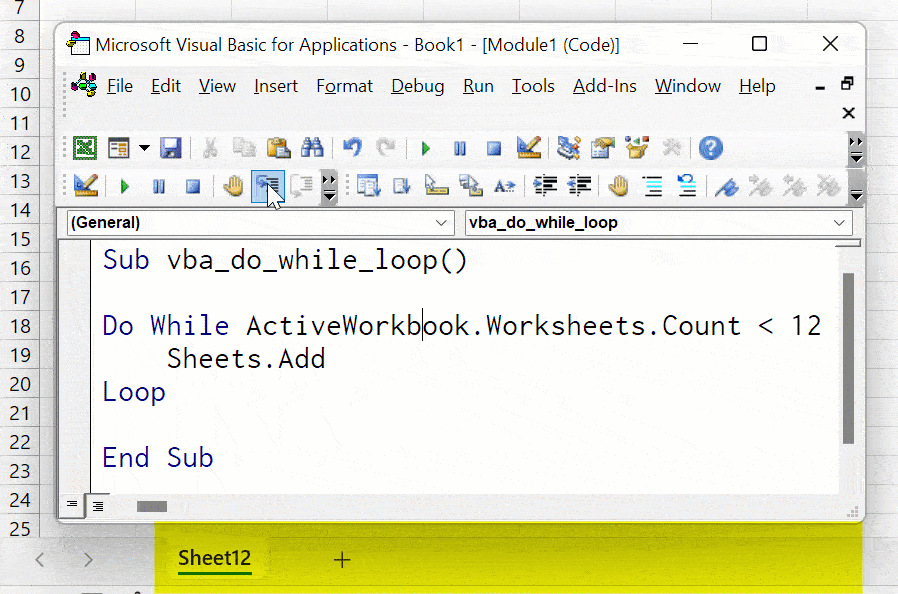Screen dimensions: 898x594
Task: Toggle Design Mode on
Action: (x=528, y=148)
